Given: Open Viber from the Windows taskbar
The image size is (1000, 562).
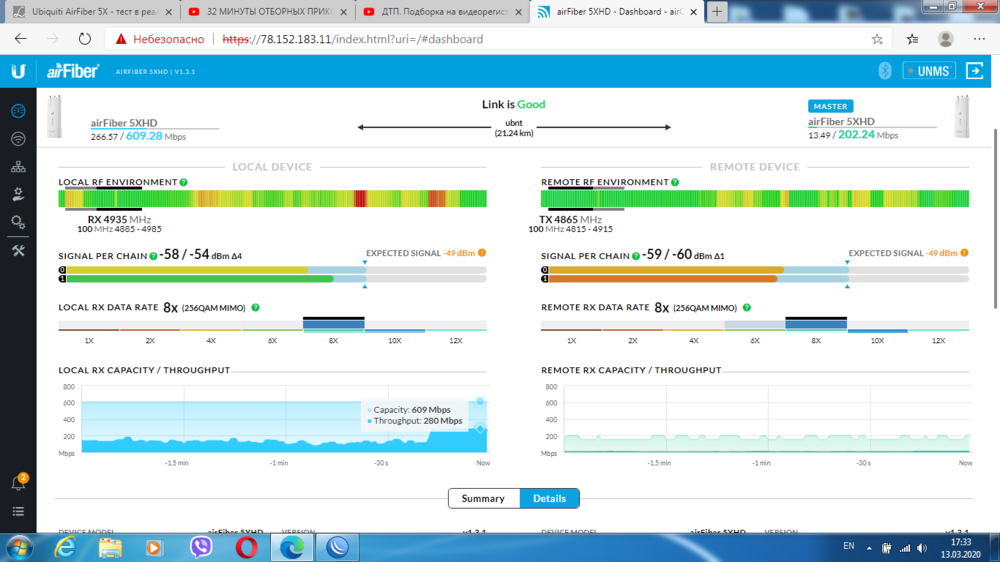Looking at the screenshot, I should tap(201, 547).
